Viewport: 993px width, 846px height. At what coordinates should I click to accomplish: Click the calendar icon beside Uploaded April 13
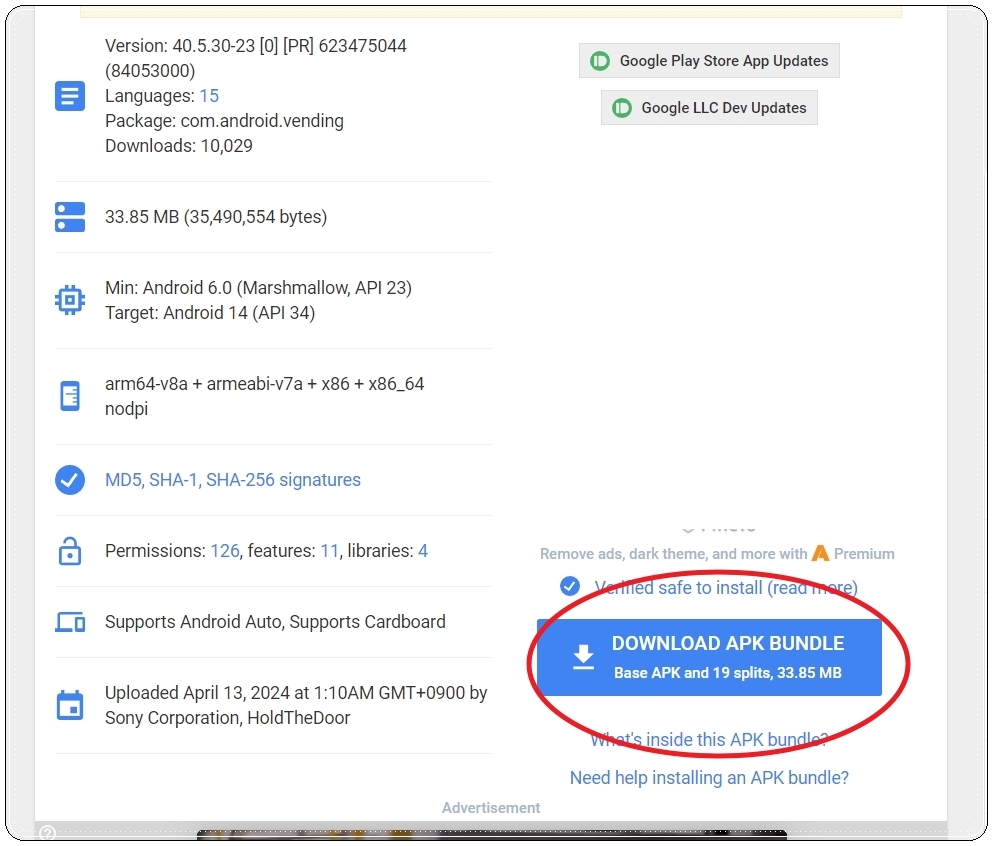click(70, 705)
